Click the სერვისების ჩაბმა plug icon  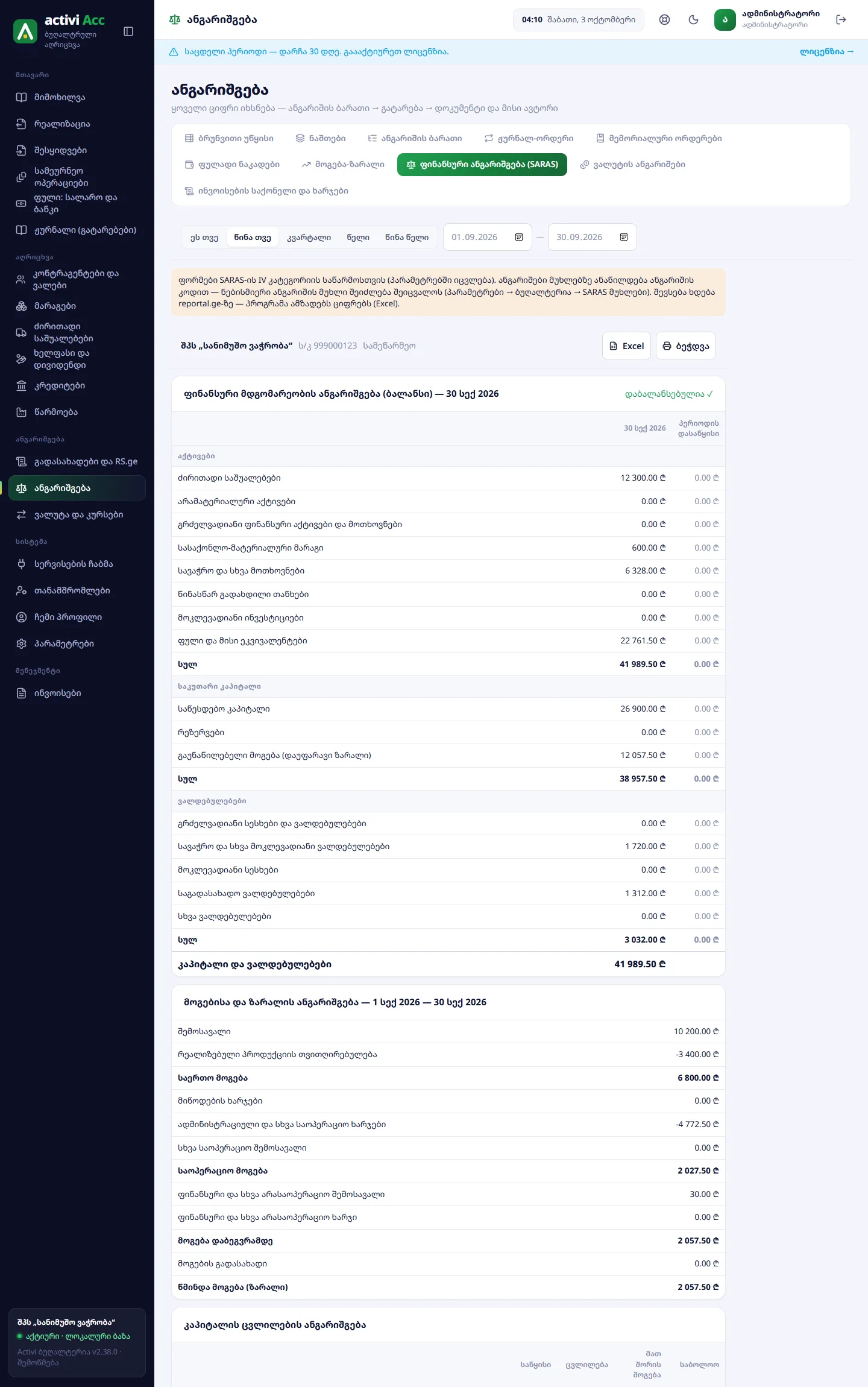tap(21, 564)
